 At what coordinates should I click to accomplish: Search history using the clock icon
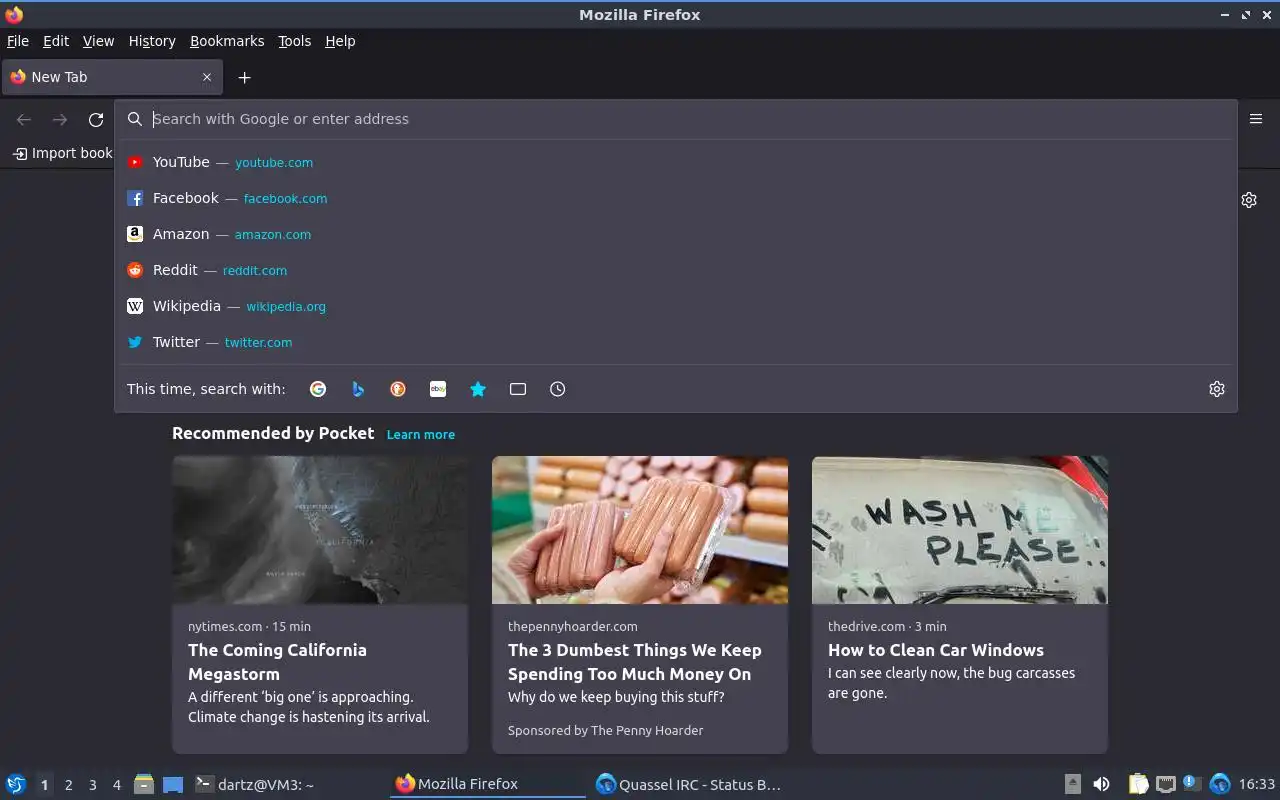tap(558, 389)
